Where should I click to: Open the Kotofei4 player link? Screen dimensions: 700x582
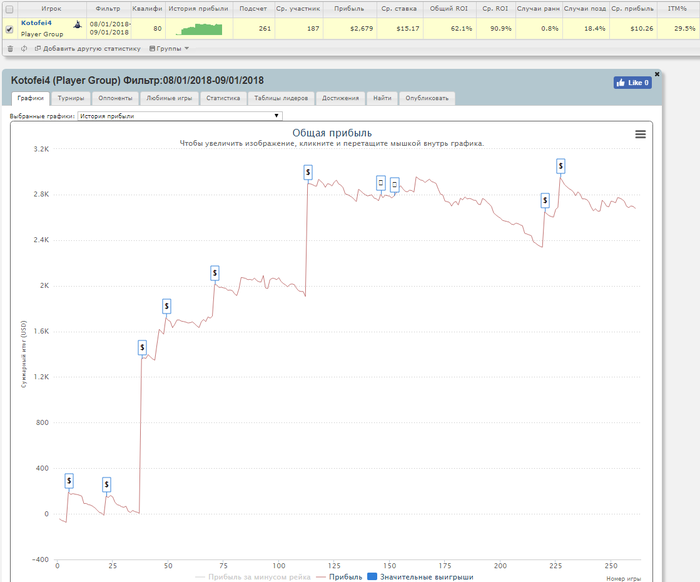click(36, 23)
